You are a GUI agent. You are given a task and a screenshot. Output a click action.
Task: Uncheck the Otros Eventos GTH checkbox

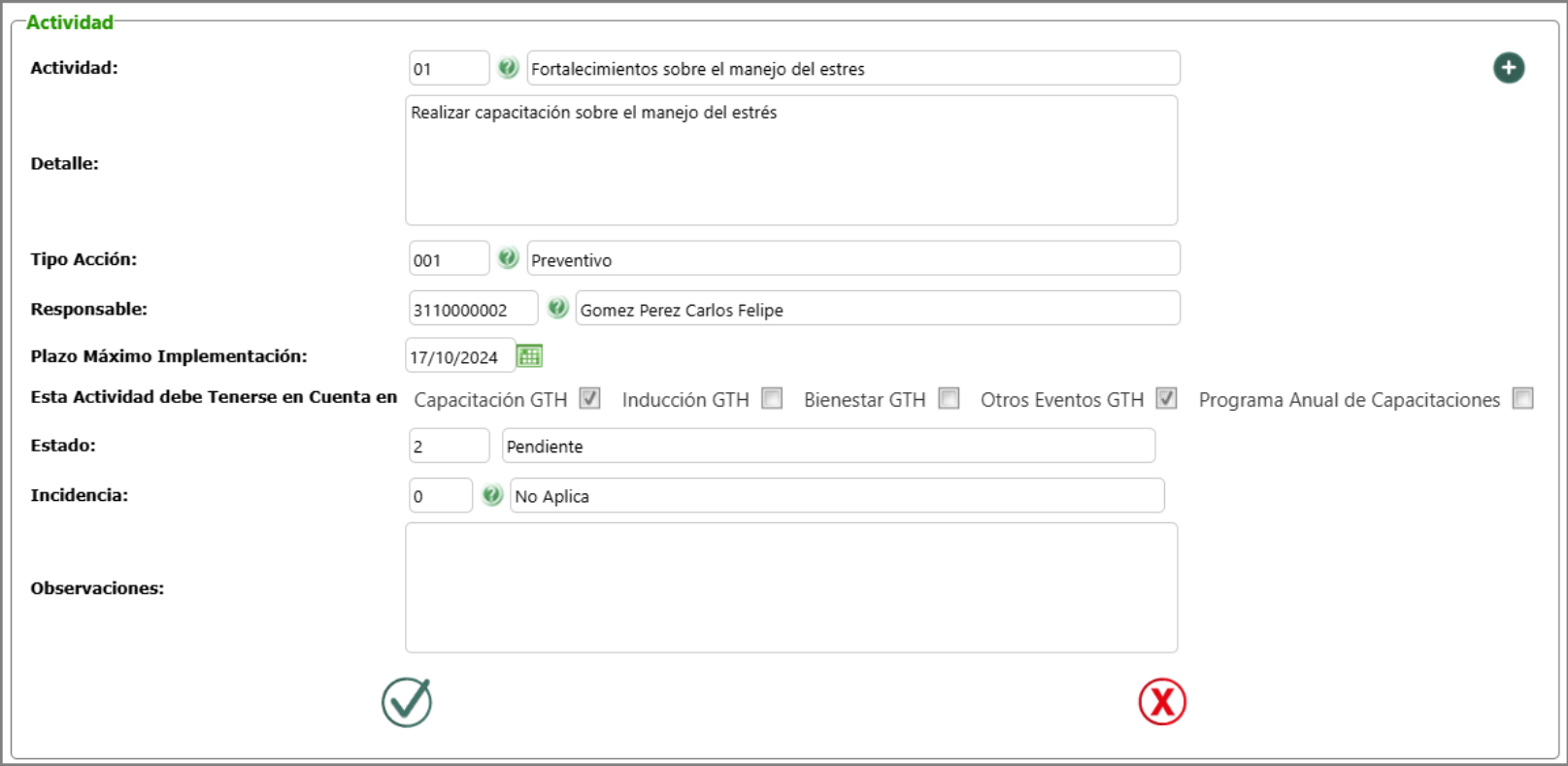click(x=1166, y=398)
